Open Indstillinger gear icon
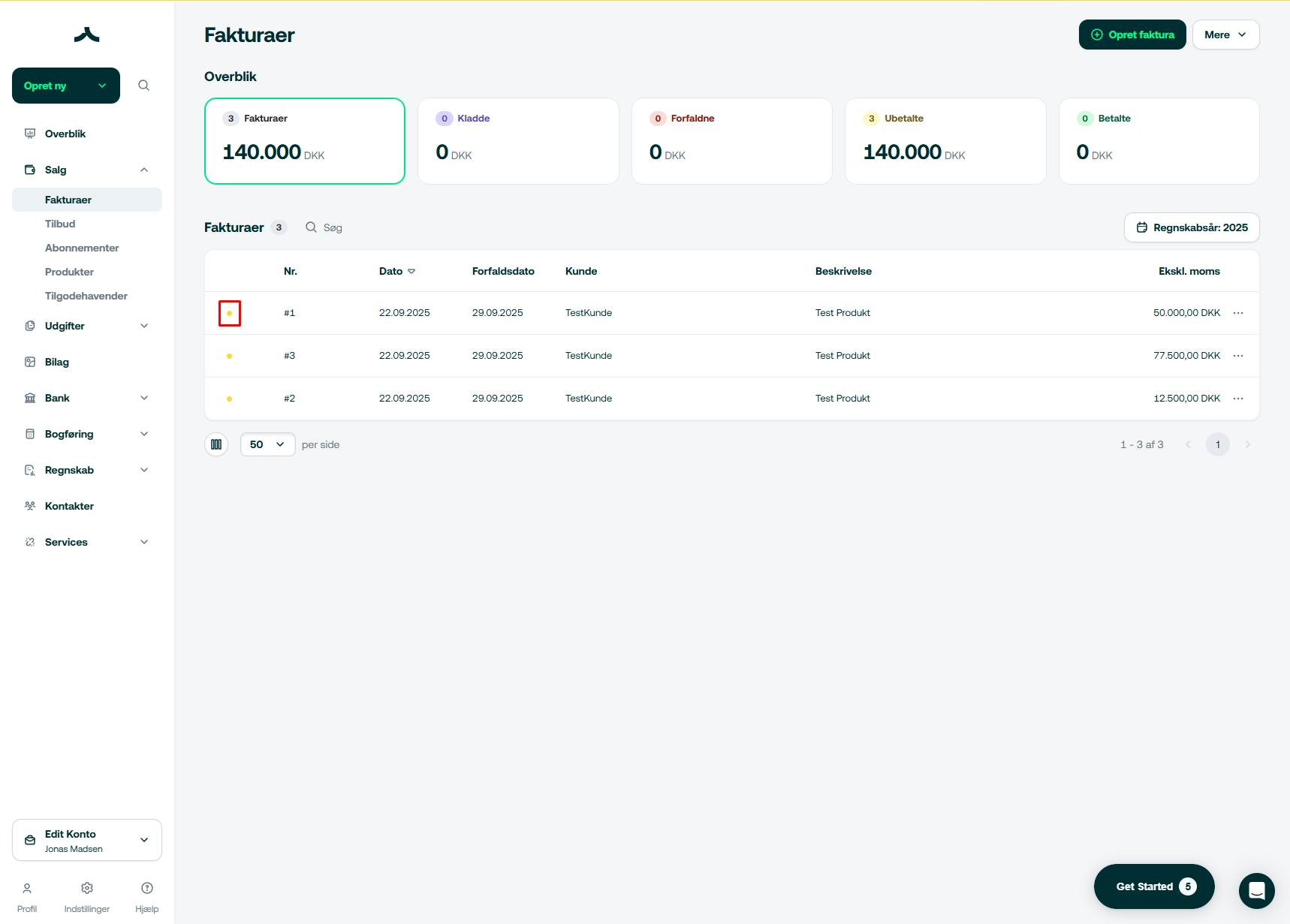 click(x=87, y=889)
